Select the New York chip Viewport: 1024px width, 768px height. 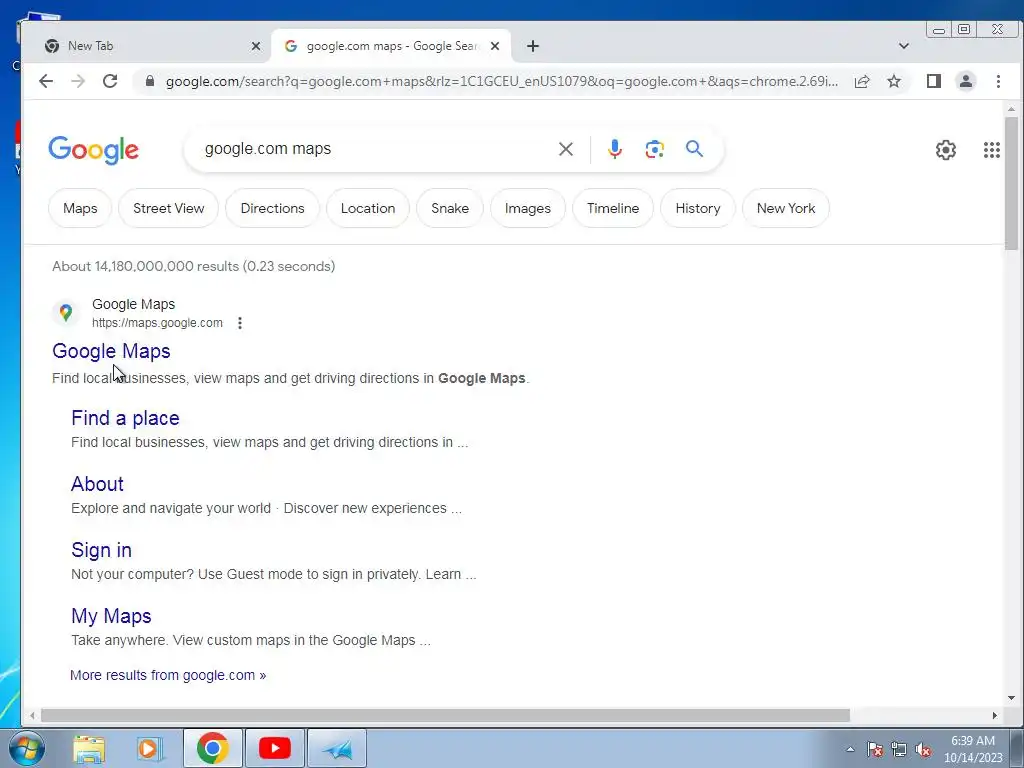point(786,208)
